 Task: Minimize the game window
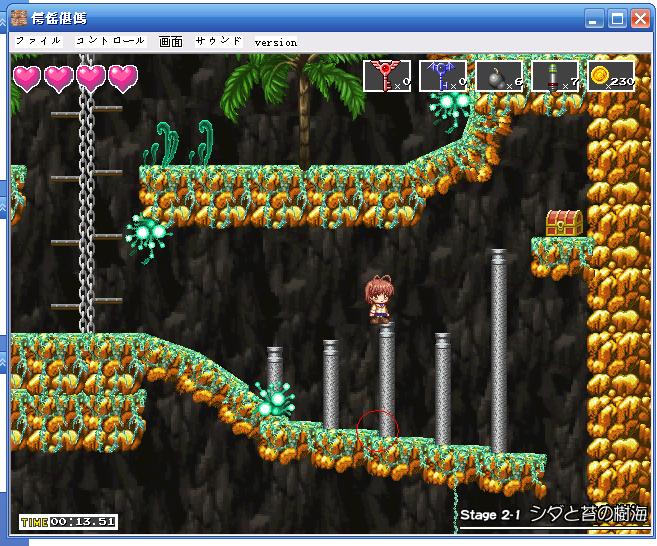pos(593,19)
